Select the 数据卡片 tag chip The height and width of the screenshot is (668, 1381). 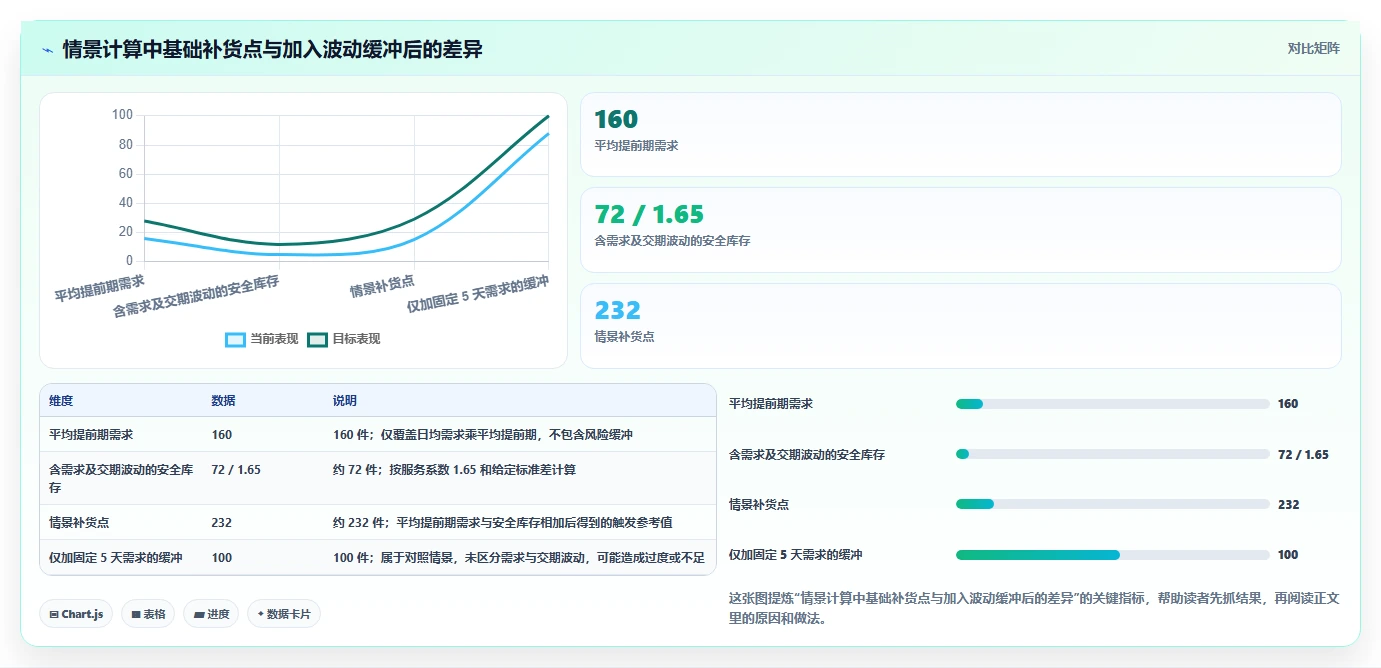click(284, 614)
